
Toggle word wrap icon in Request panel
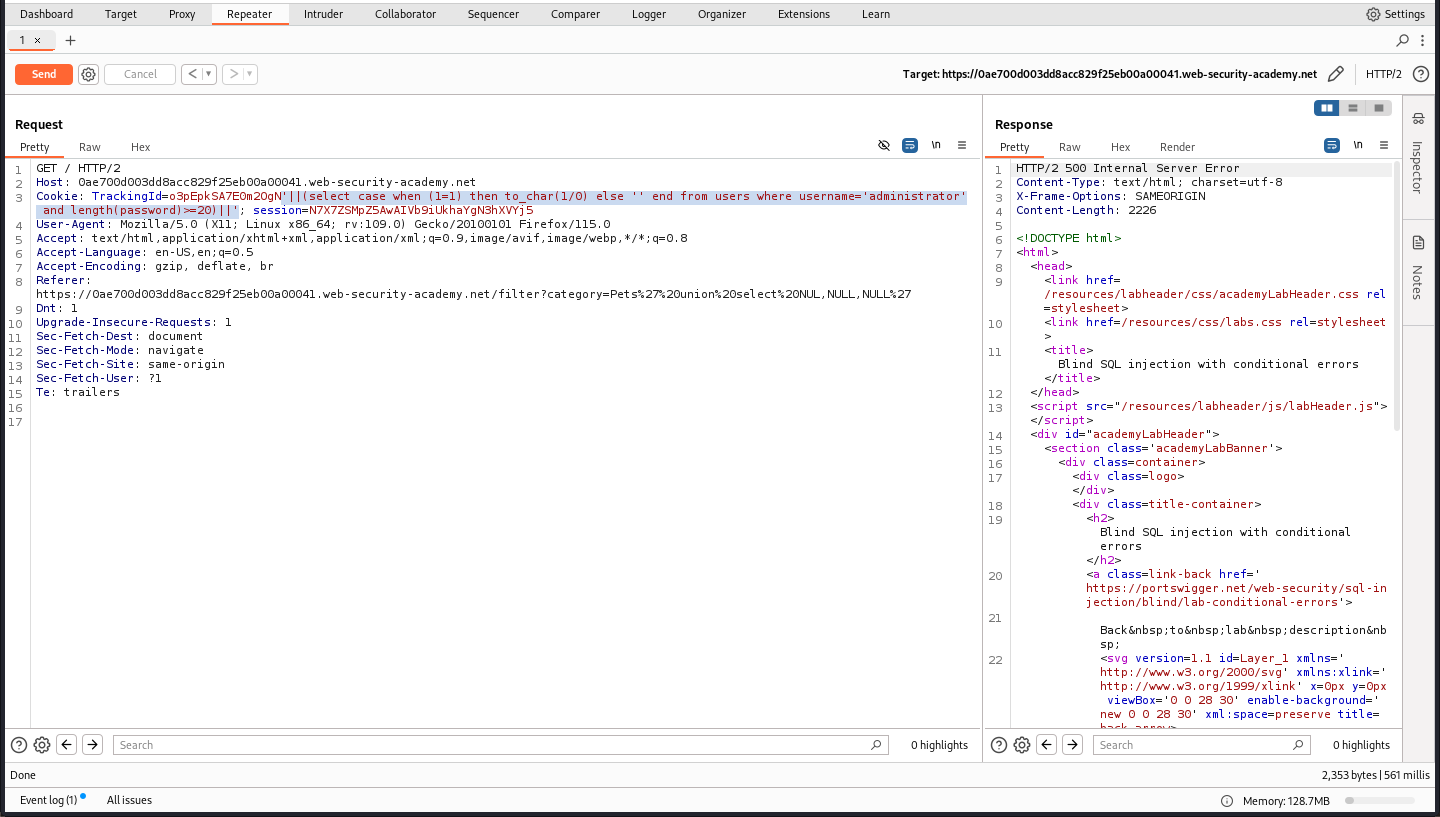(910, 145)
